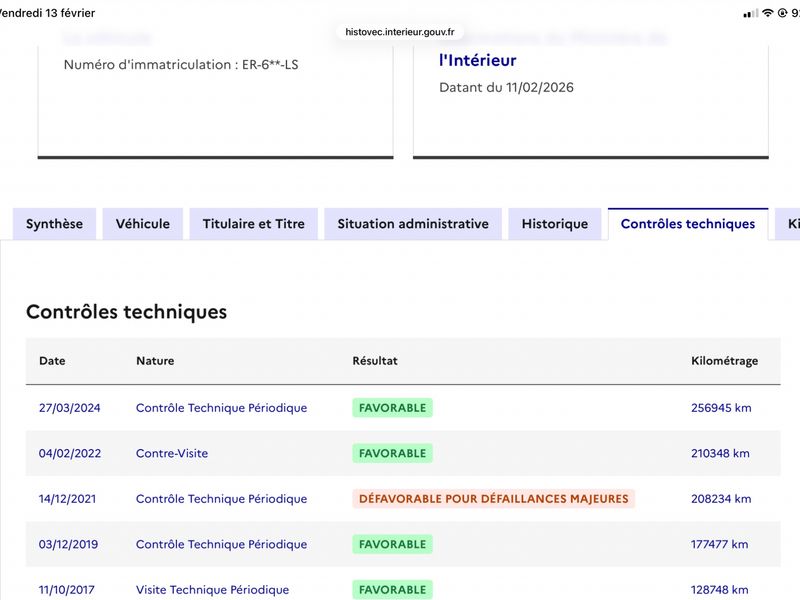Select the 256945 km mileage value

721,408
